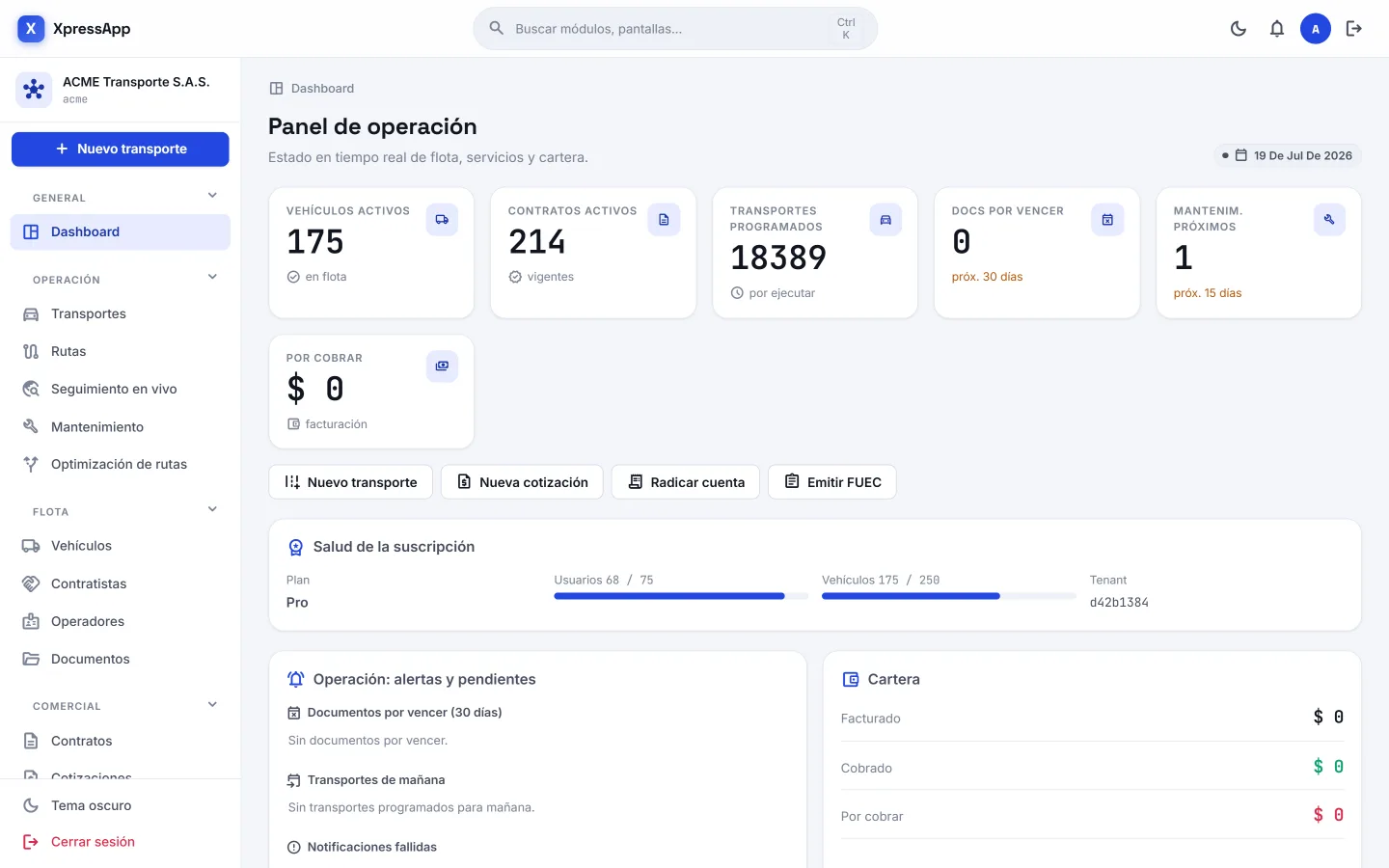Open notifications bell icon

(x=1277, y=29)
